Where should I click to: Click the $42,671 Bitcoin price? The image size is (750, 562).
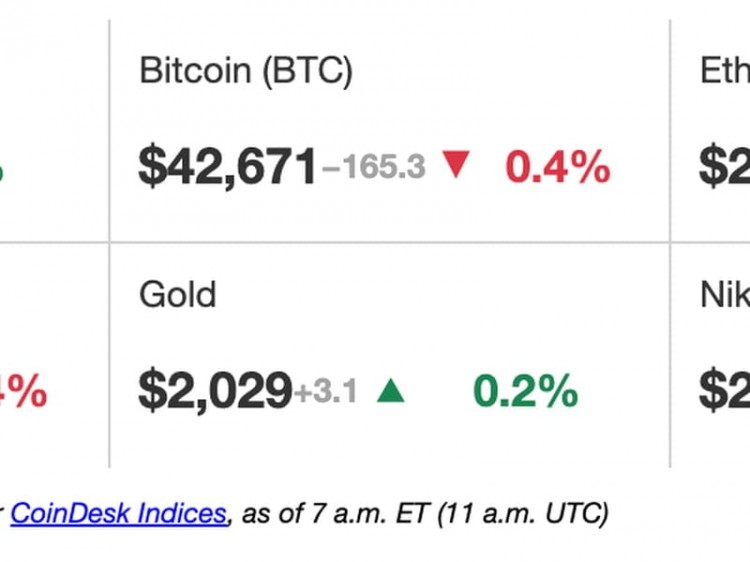click(x=227, y=166)
